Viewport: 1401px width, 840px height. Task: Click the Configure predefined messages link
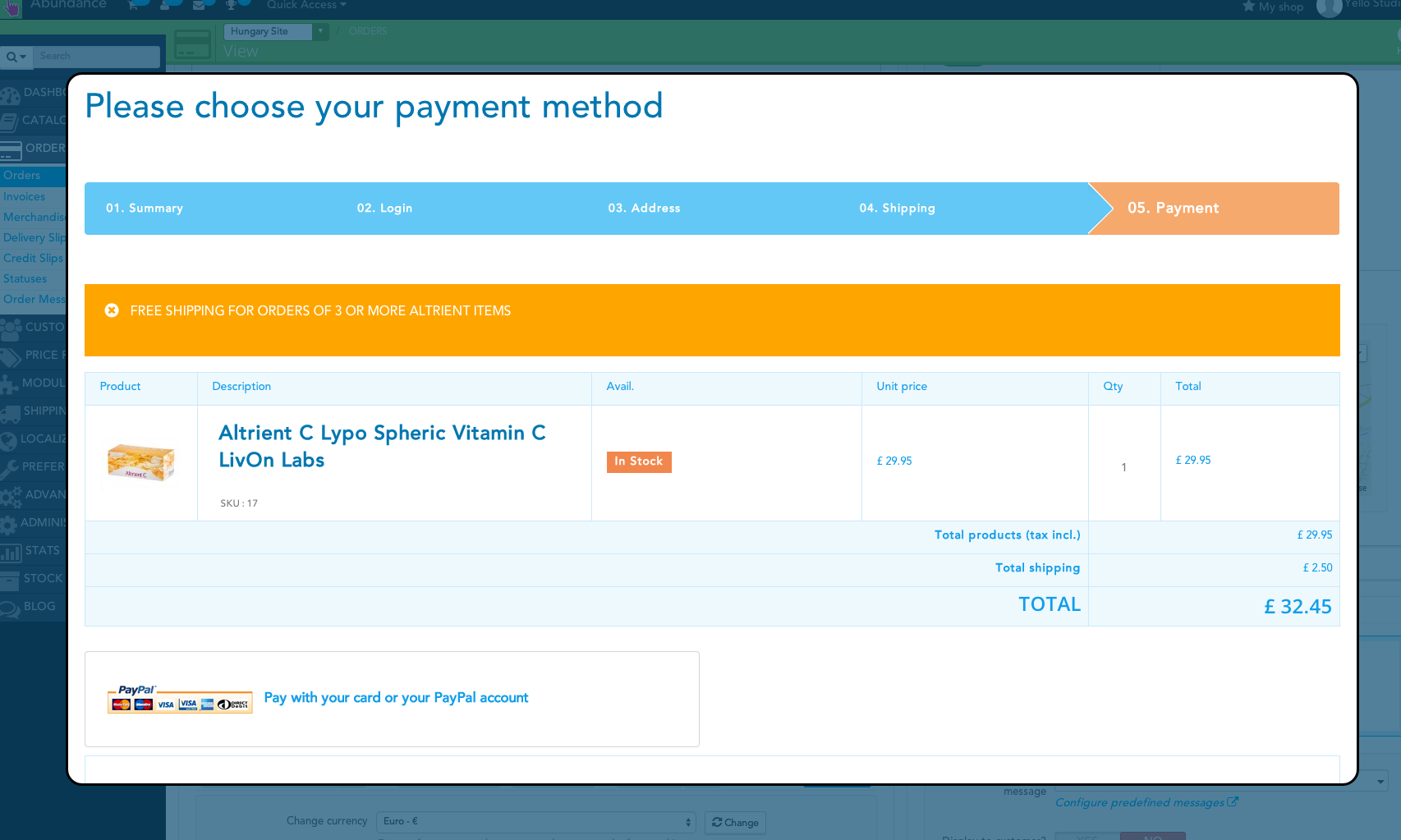(x=1140, y=802)
